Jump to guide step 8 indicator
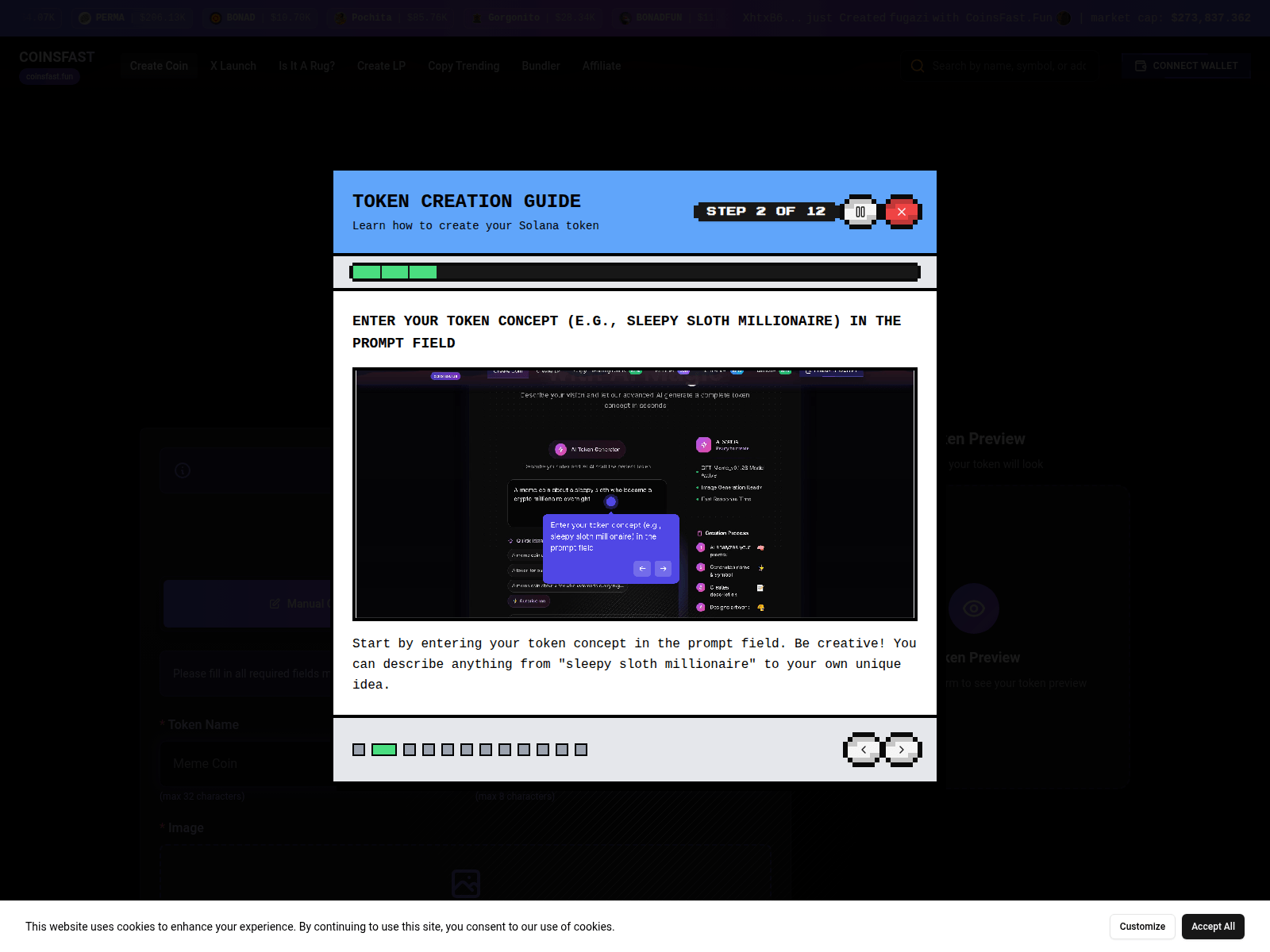Image resolution: width=1270 pixels, height=952 pixels. (505, 750)
